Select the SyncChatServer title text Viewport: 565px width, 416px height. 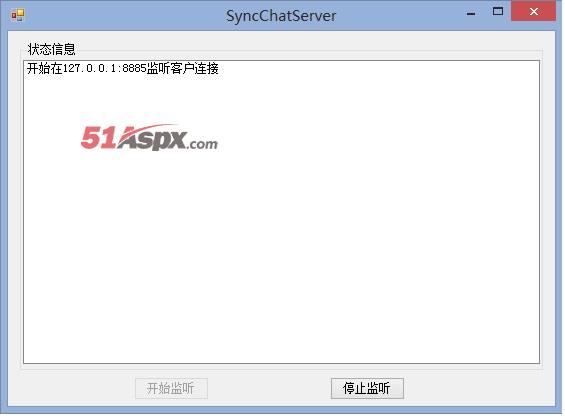pyautogui.click(x=281, y=16)
